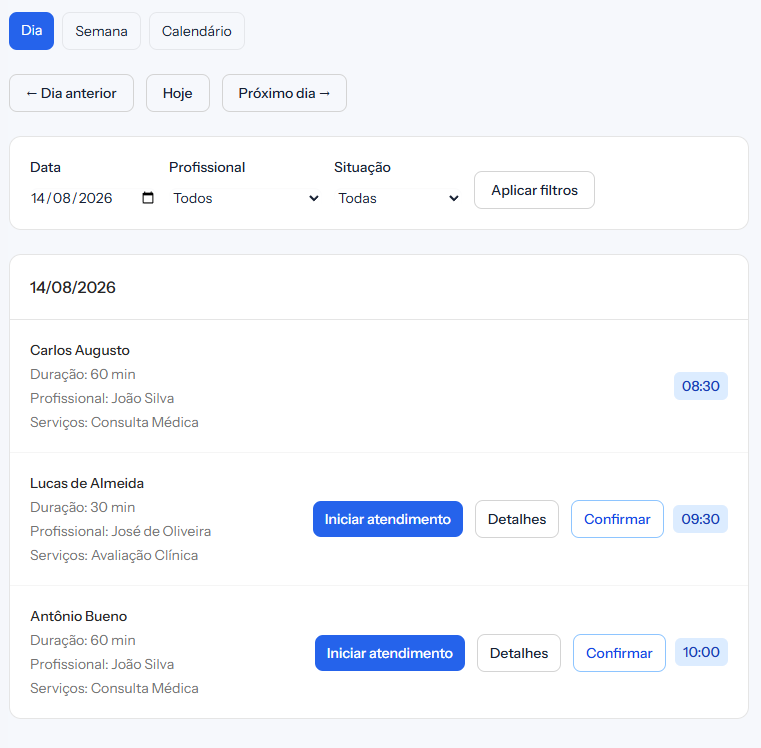Start atendimento for Antônio Bueno
761x748 pixels.
pyautogui.click(x=390, y=653)
